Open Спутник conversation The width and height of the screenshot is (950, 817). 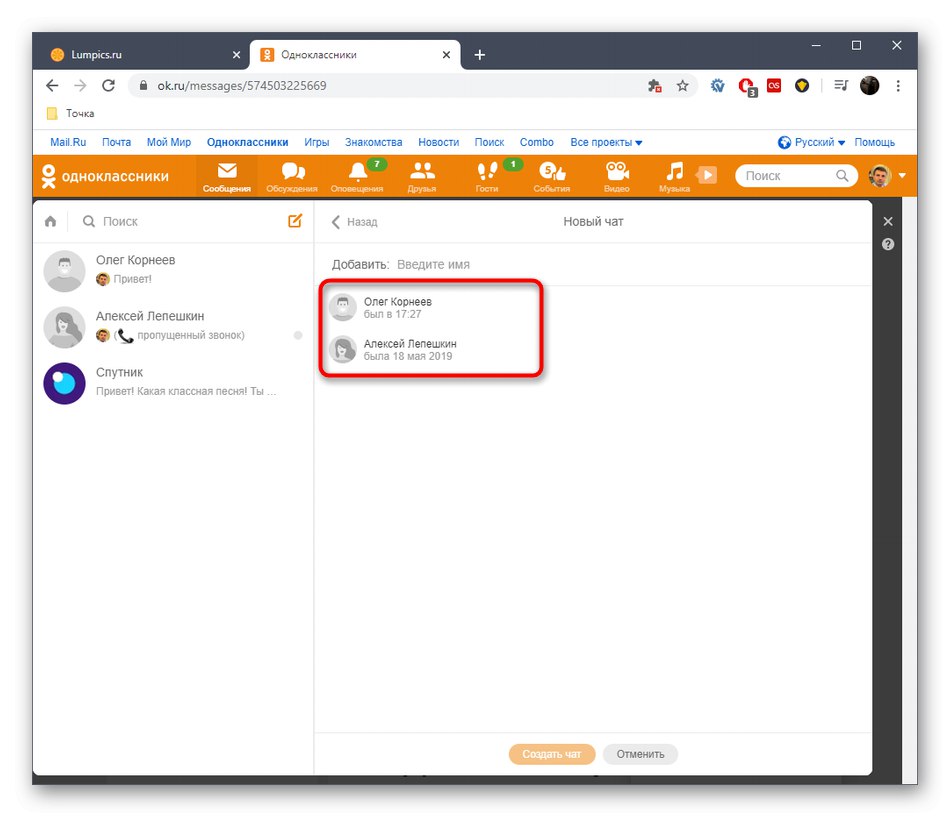[x=174, y=382]
